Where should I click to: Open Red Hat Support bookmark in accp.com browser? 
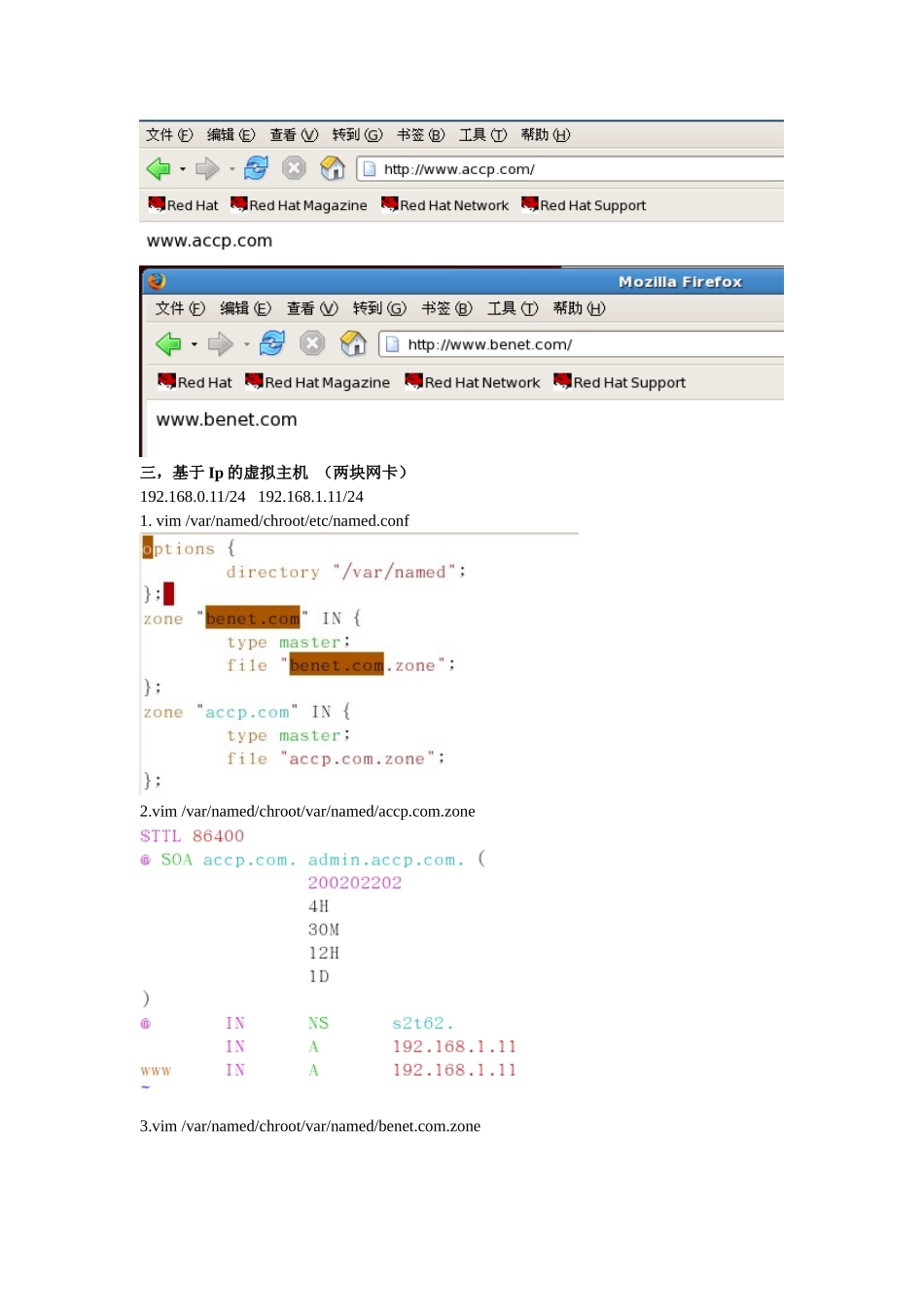coord(584,205)
